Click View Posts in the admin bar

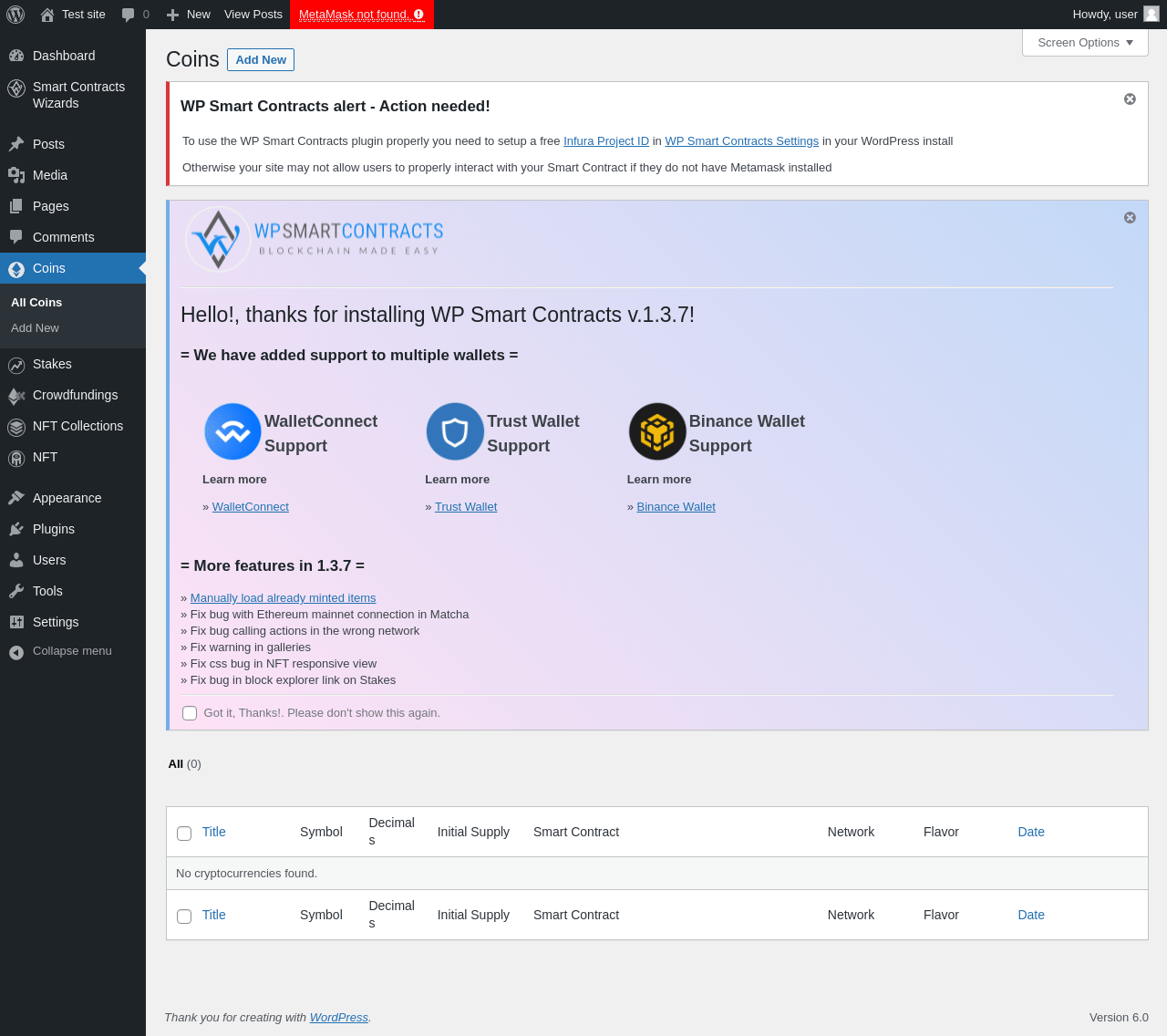tap(253, 15)
